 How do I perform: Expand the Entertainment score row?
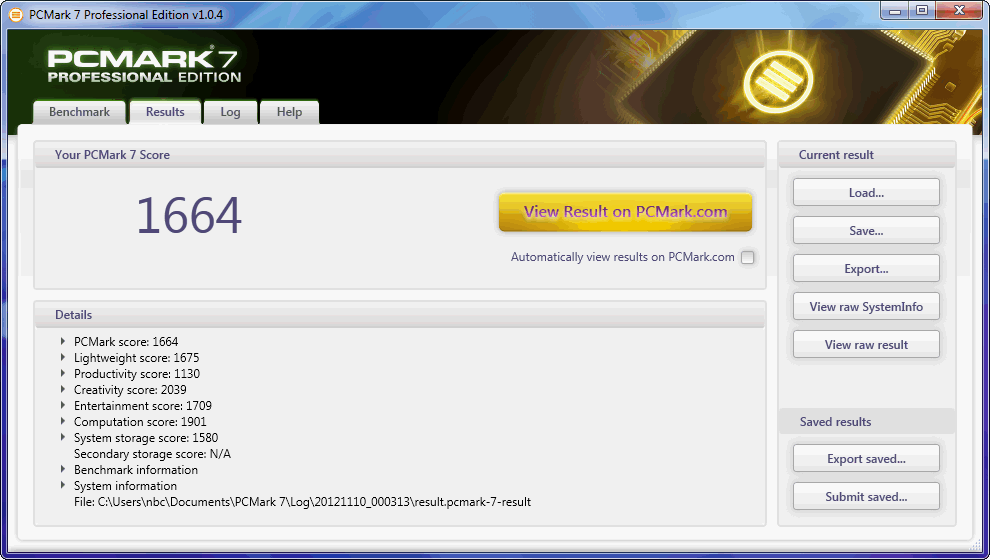coord(63,405)
